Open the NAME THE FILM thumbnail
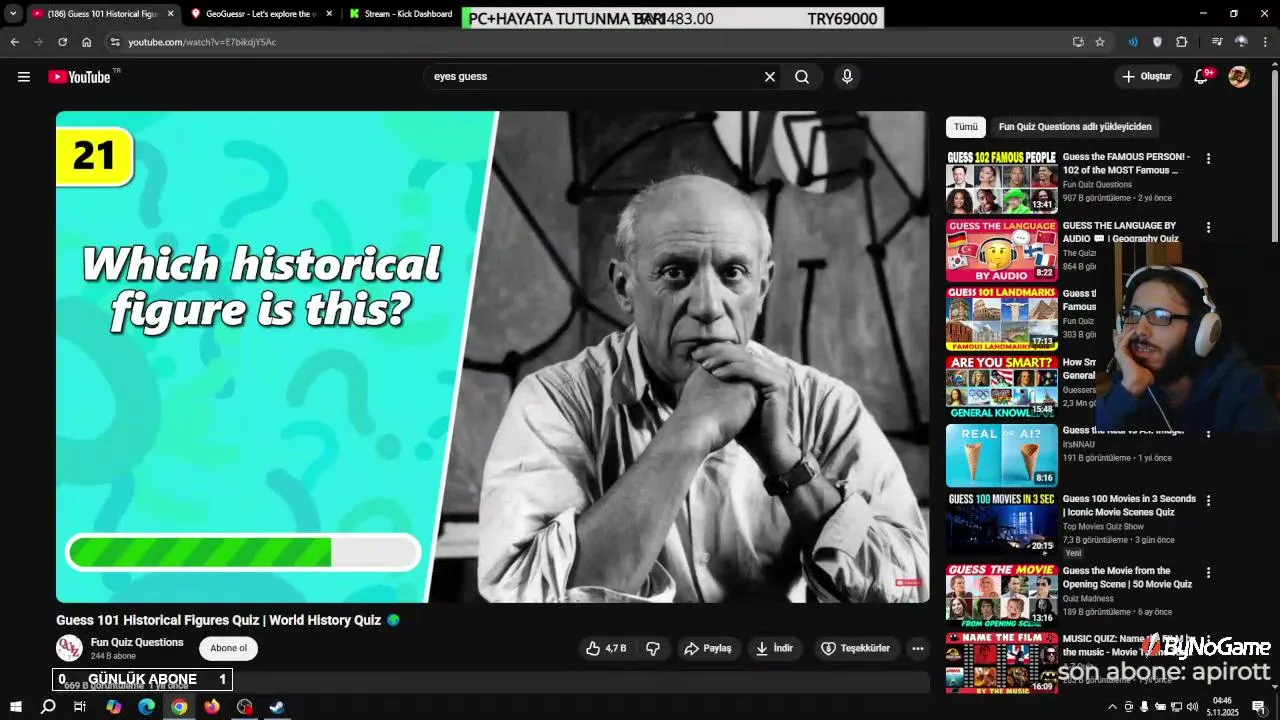1280x720 pixels. pyautogui.click(x=1002, y=663)
